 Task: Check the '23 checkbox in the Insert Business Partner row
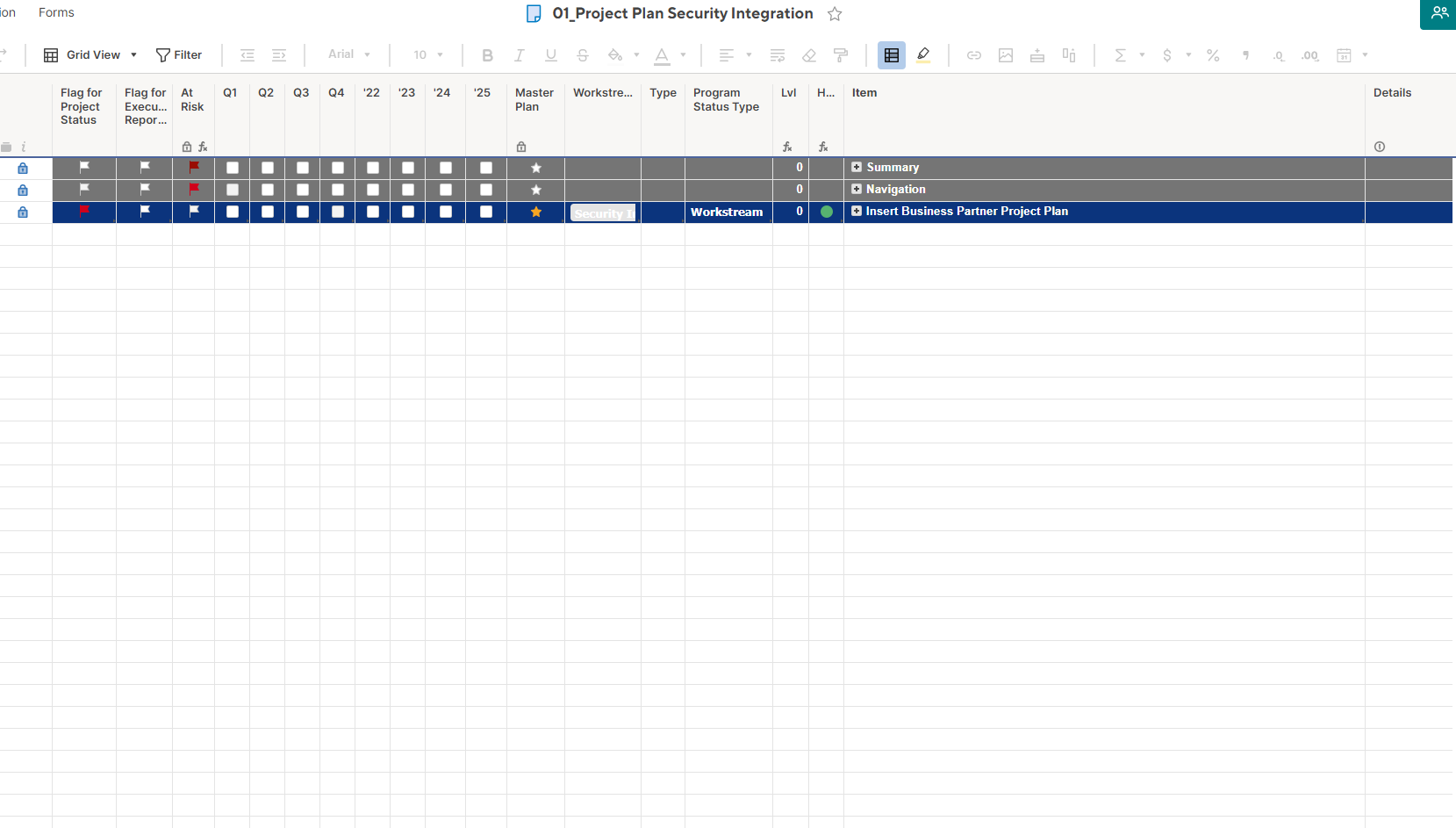[408, 212]
